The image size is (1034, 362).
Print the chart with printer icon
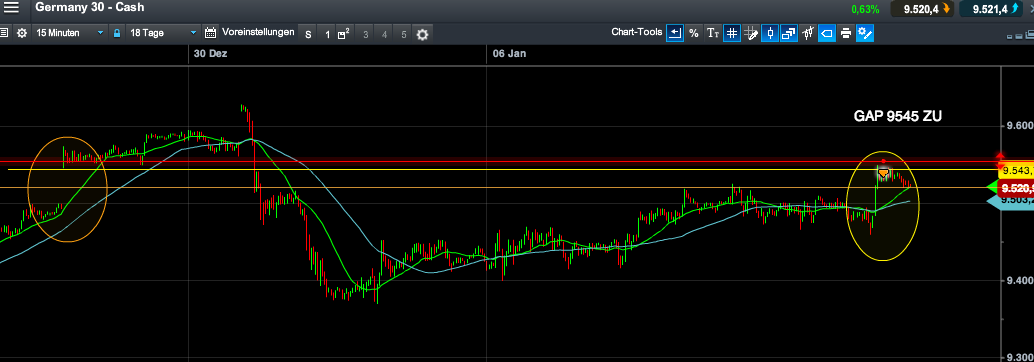pyautogui.click(x=846, y=33)
